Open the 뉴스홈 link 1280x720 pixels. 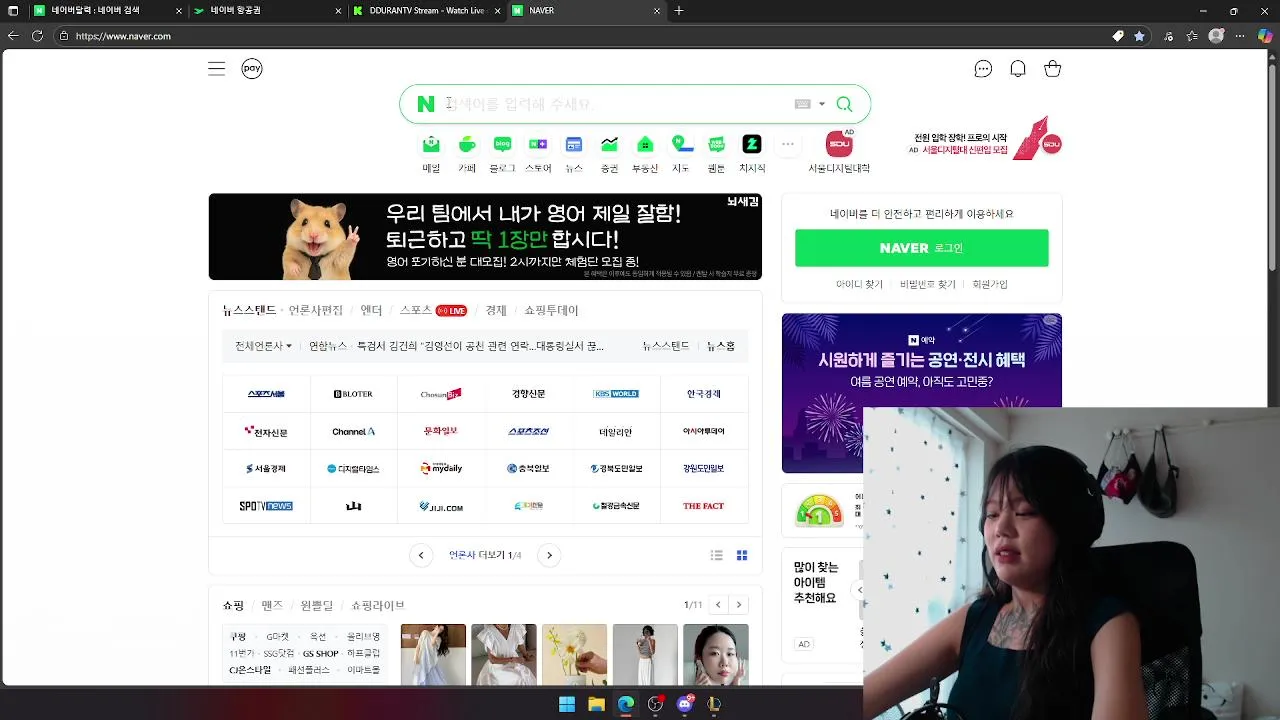click(721, 346)
